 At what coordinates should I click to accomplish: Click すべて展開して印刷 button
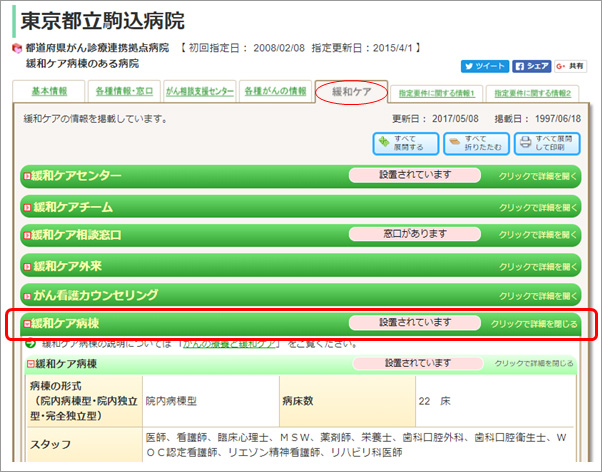click(547, 144)
